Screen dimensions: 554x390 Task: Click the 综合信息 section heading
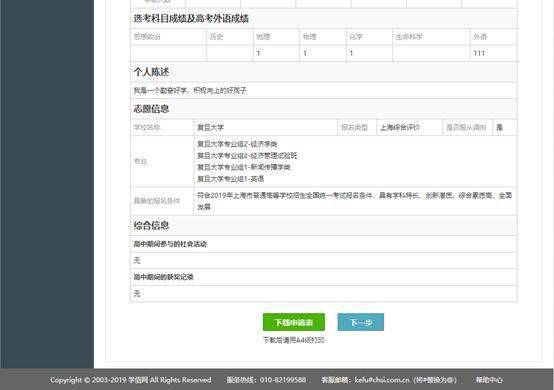point(151,225)
